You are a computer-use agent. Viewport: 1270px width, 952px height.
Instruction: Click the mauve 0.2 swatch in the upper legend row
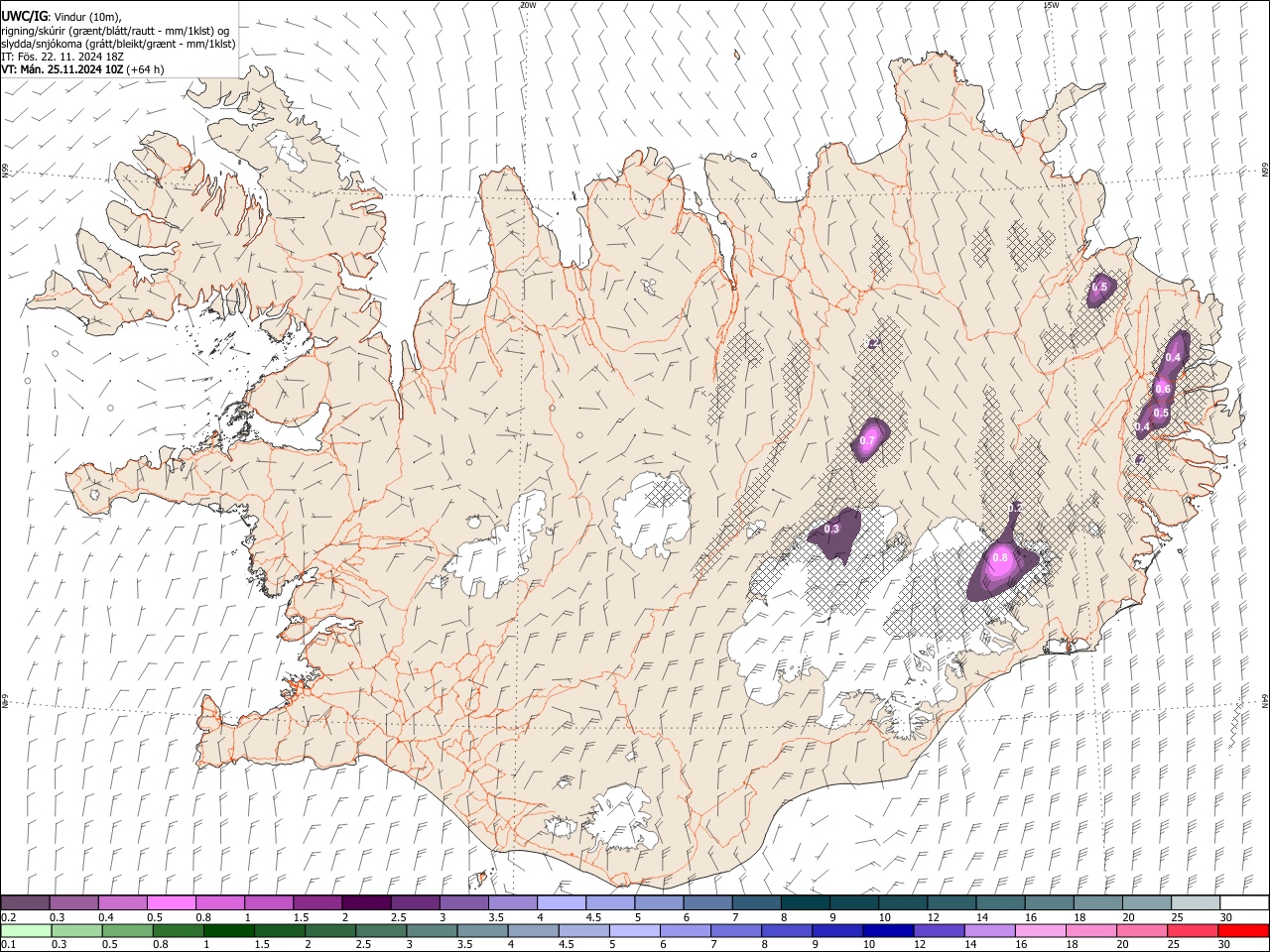point(25,903)
